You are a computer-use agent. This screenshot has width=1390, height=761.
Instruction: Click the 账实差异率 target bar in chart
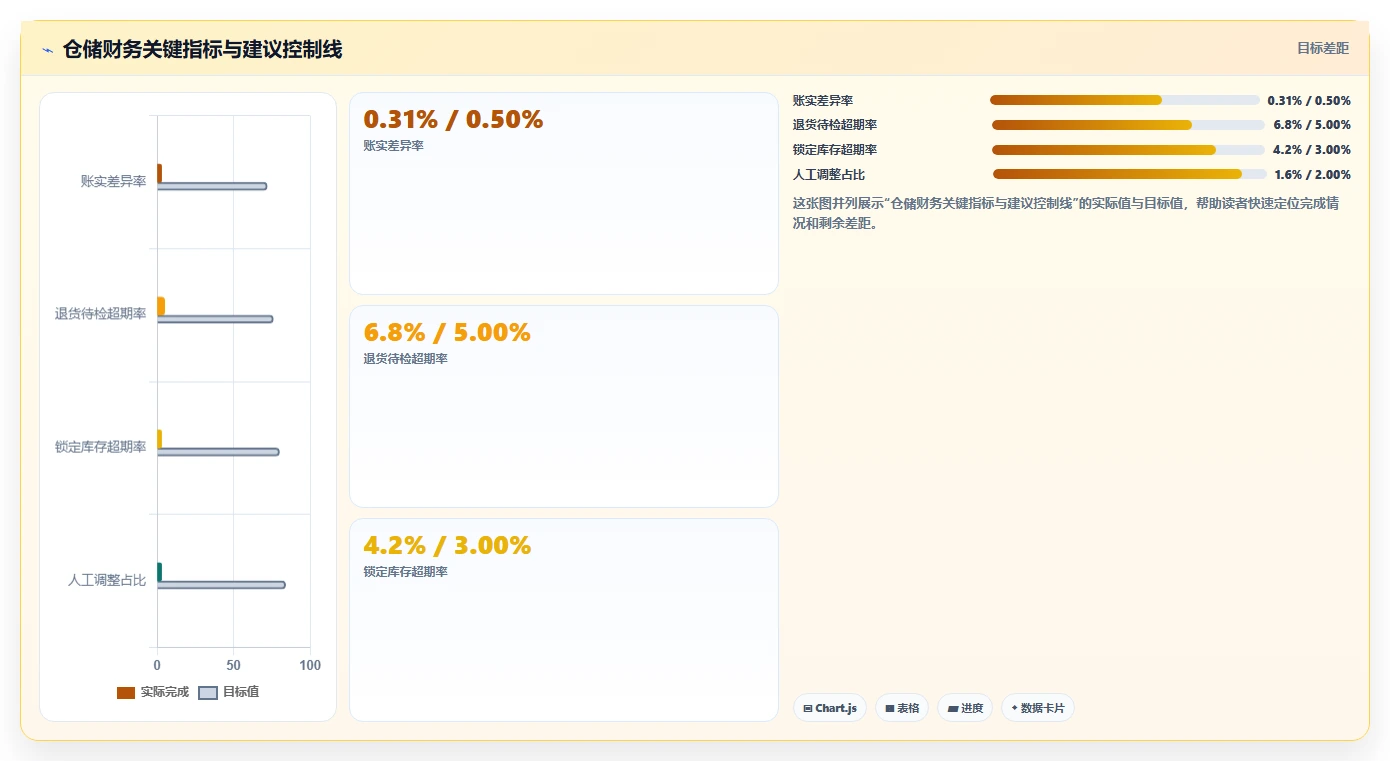(x=212, y=187)
